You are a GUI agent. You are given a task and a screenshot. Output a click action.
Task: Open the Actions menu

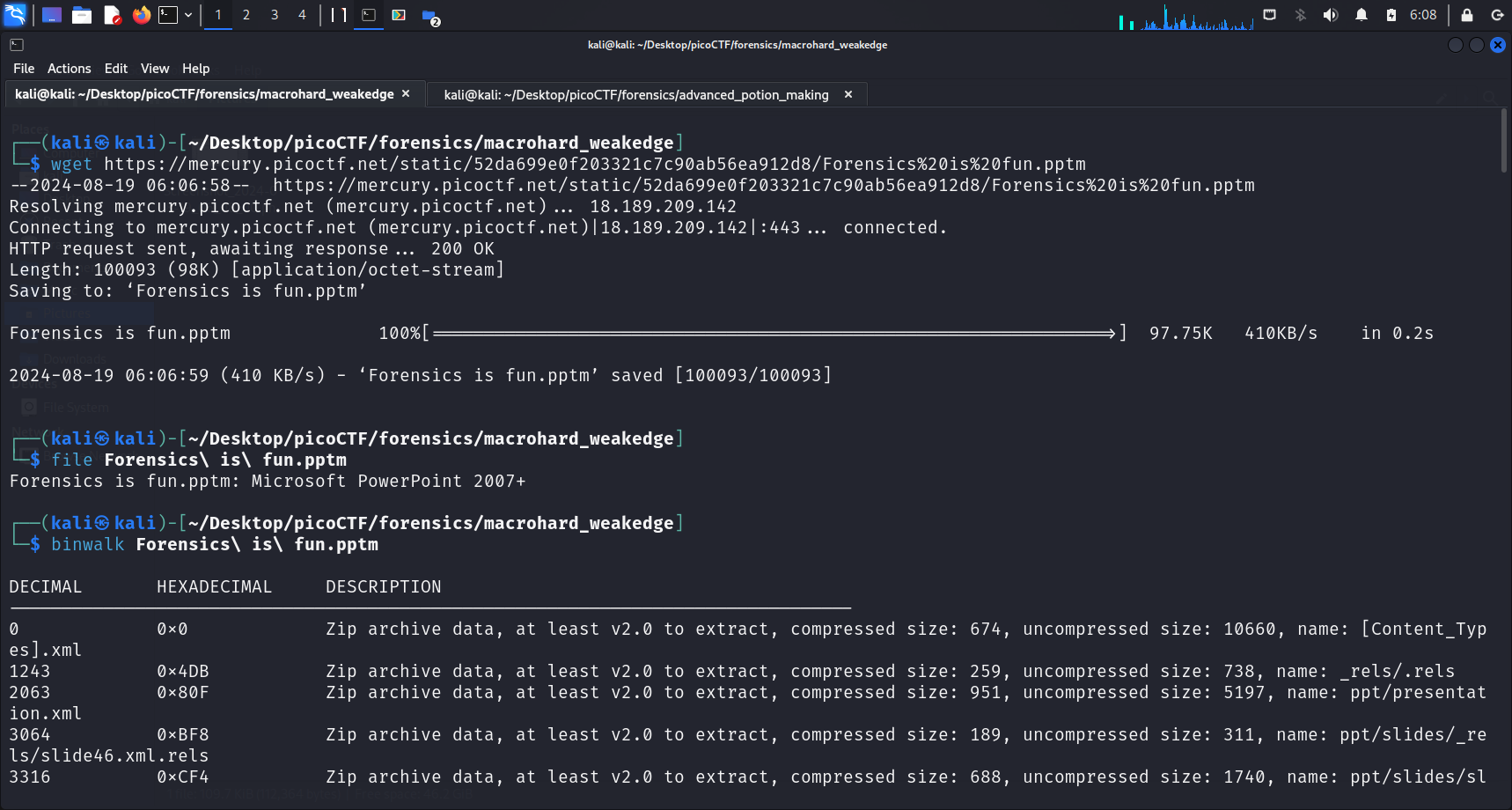[x=69, y=69]
